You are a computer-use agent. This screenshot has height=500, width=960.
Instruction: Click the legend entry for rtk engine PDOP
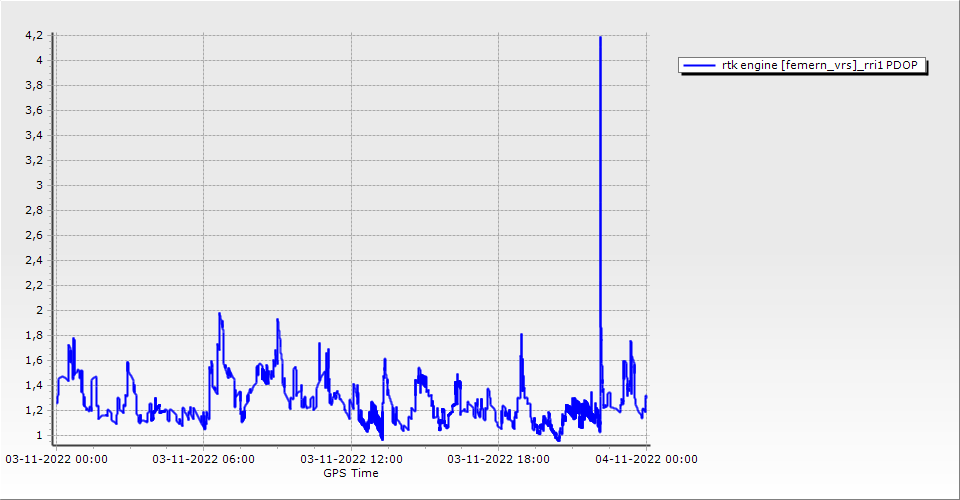803,65
